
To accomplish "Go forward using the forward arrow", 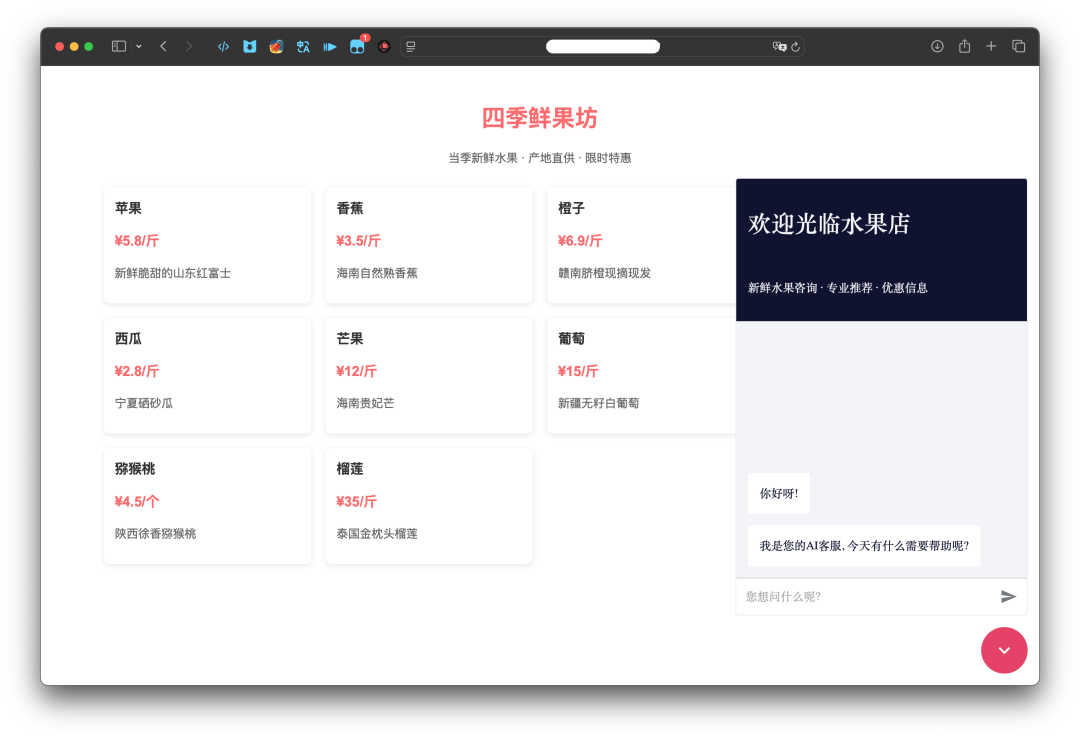I will coord(189,46).
